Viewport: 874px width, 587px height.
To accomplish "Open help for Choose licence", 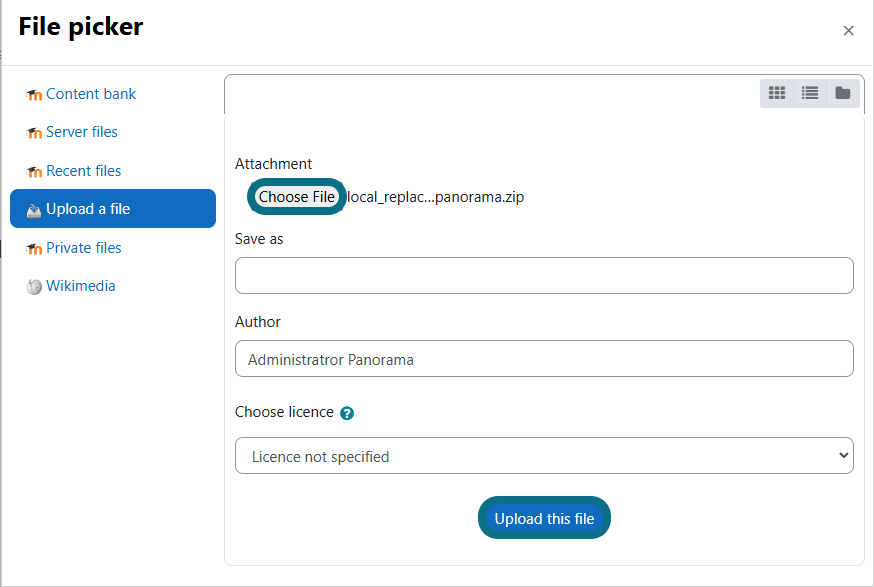I will (347, 413).
